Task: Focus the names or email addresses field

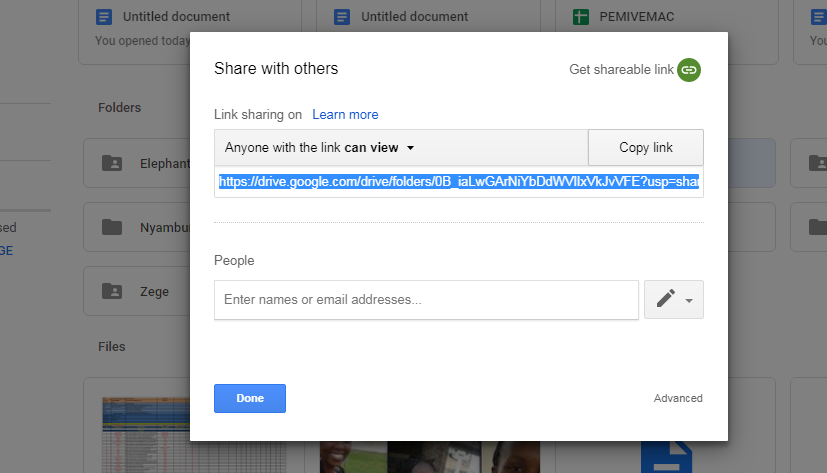Action: pyautogui.click(x=426, y=299)
